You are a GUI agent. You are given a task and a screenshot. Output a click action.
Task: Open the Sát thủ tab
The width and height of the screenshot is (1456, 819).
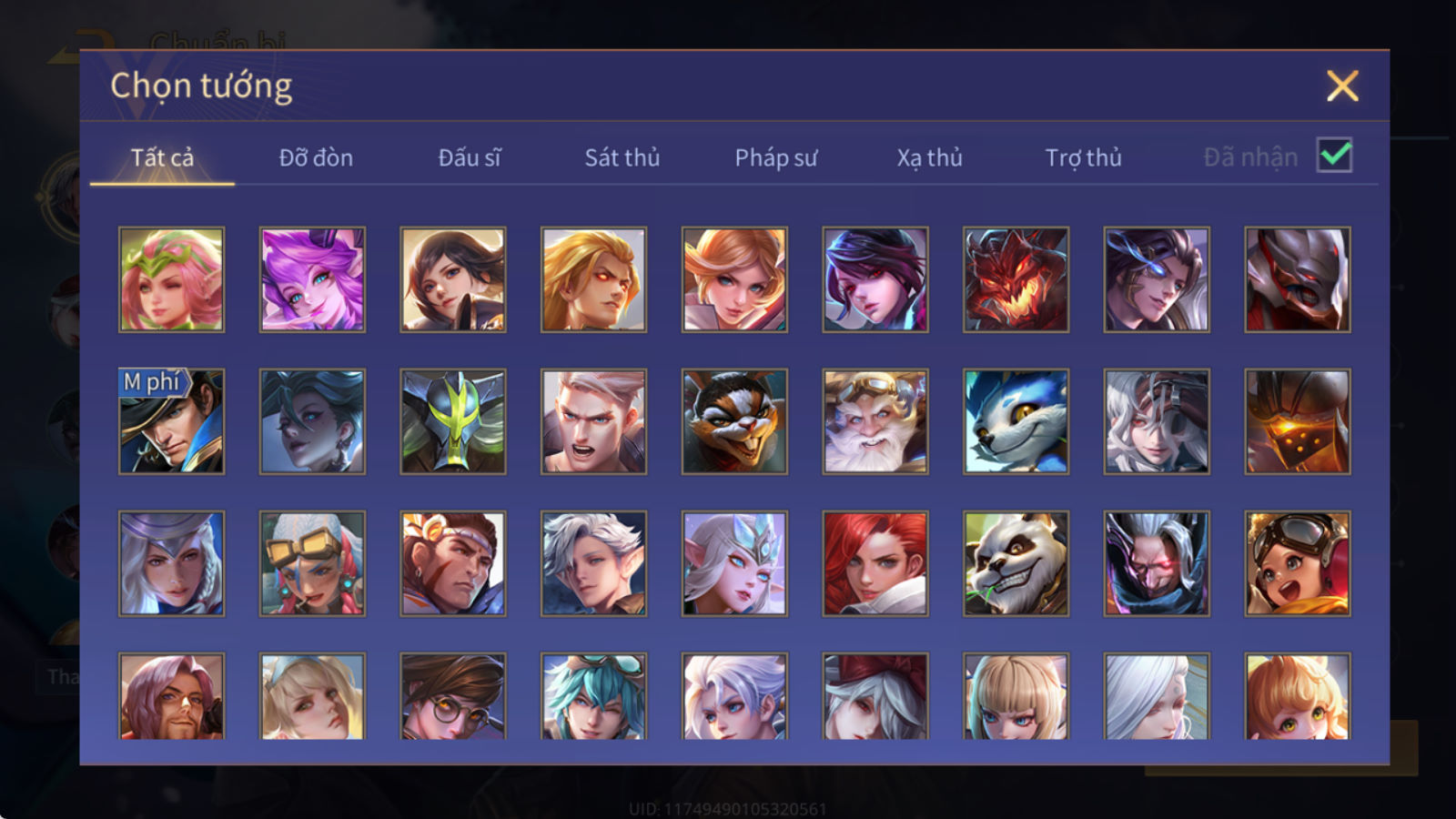coord(622,157)
